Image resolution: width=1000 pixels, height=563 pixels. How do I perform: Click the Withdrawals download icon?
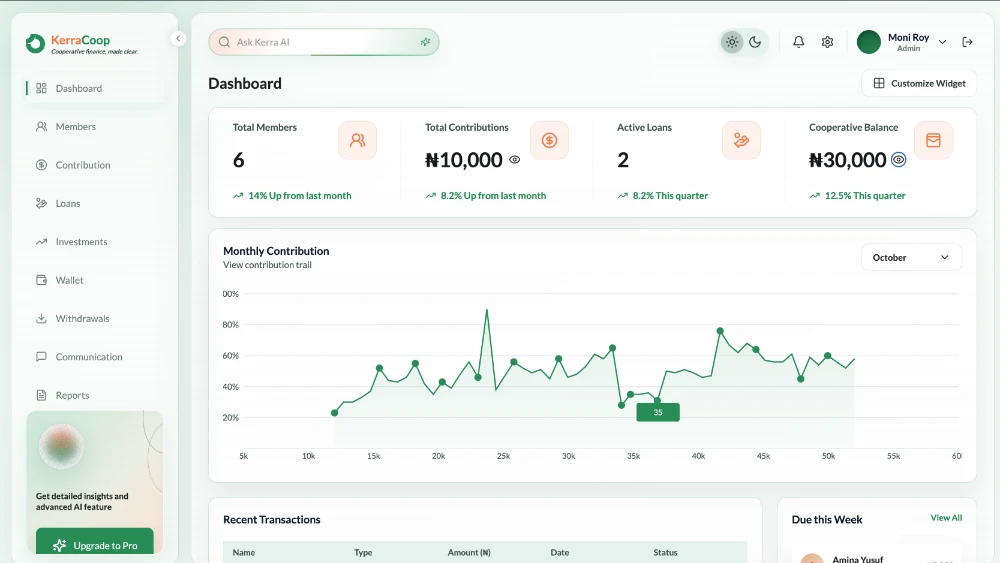[x=41, y=318]
